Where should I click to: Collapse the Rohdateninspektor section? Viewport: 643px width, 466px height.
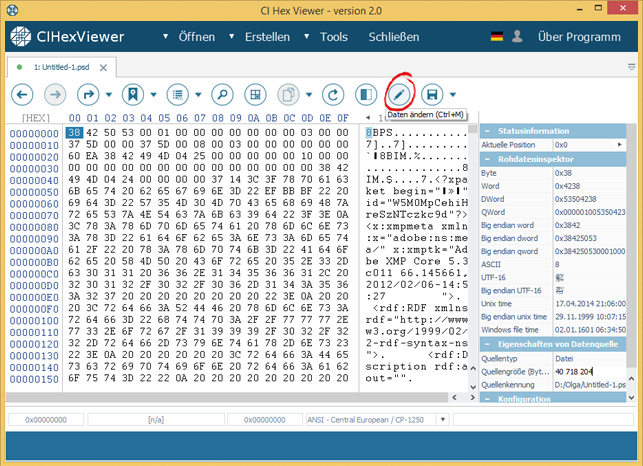click(x=488, y=158)
